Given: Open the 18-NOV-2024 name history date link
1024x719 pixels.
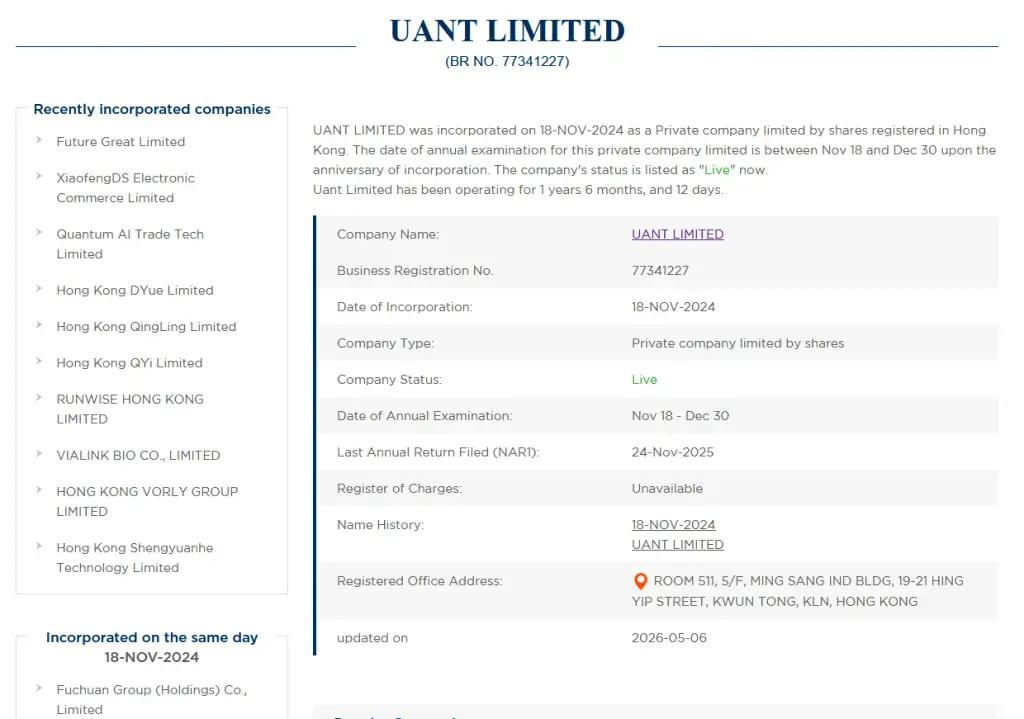Looking at the screenshot, I should [673, 525].
